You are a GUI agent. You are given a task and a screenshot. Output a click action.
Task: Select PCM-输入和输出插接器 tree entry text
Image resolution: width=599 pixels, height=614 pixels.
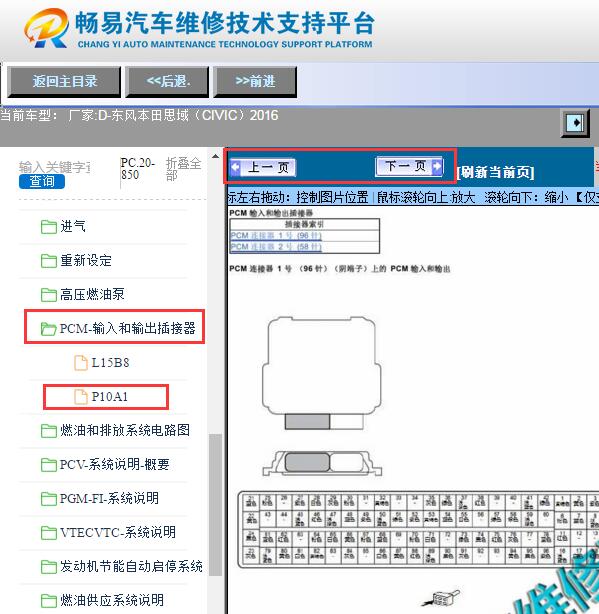pyautogui.click(x=128, y=328)
